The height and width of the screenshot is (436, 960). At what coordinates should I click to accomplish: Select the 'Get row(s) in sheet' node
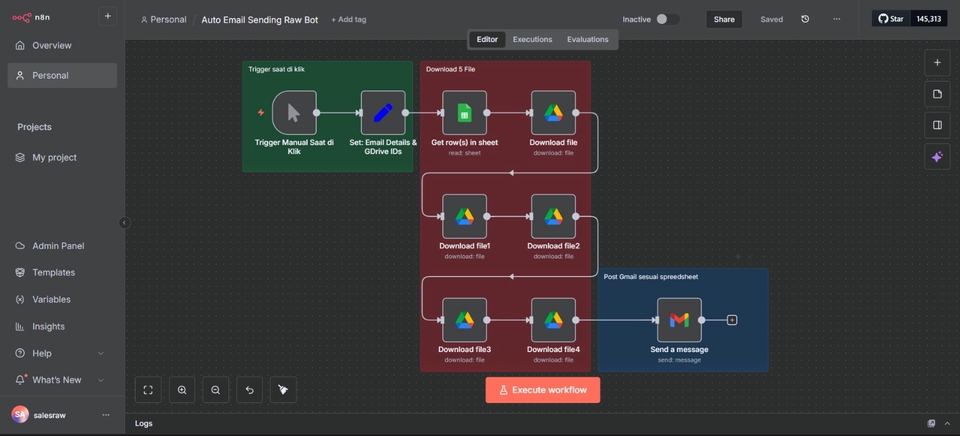click(464, 113)
